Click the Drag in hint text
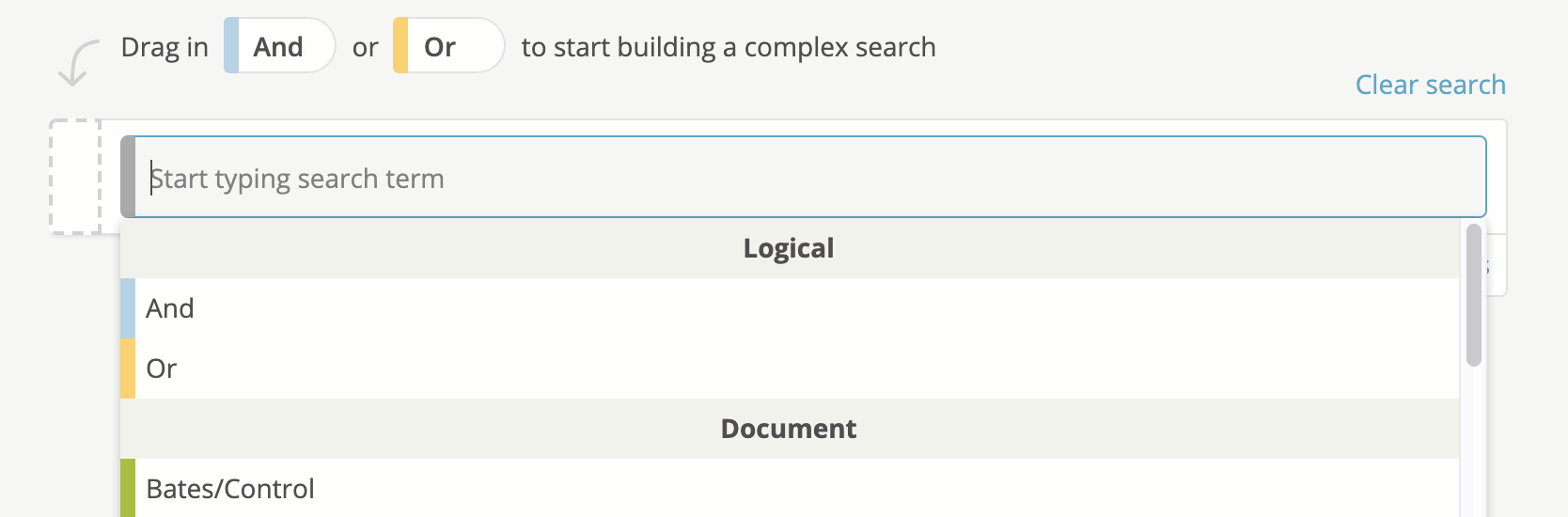1568x517 pixels. (165, 47)
